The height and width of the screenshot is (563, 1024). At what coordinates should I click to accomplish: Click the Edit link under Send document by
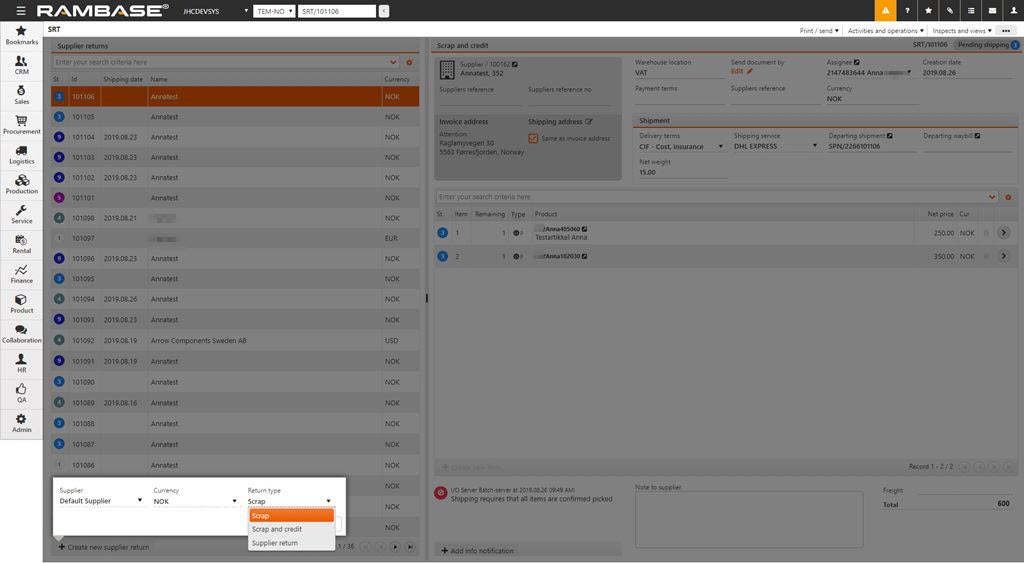pyautogui.click(x=737, y=72)
